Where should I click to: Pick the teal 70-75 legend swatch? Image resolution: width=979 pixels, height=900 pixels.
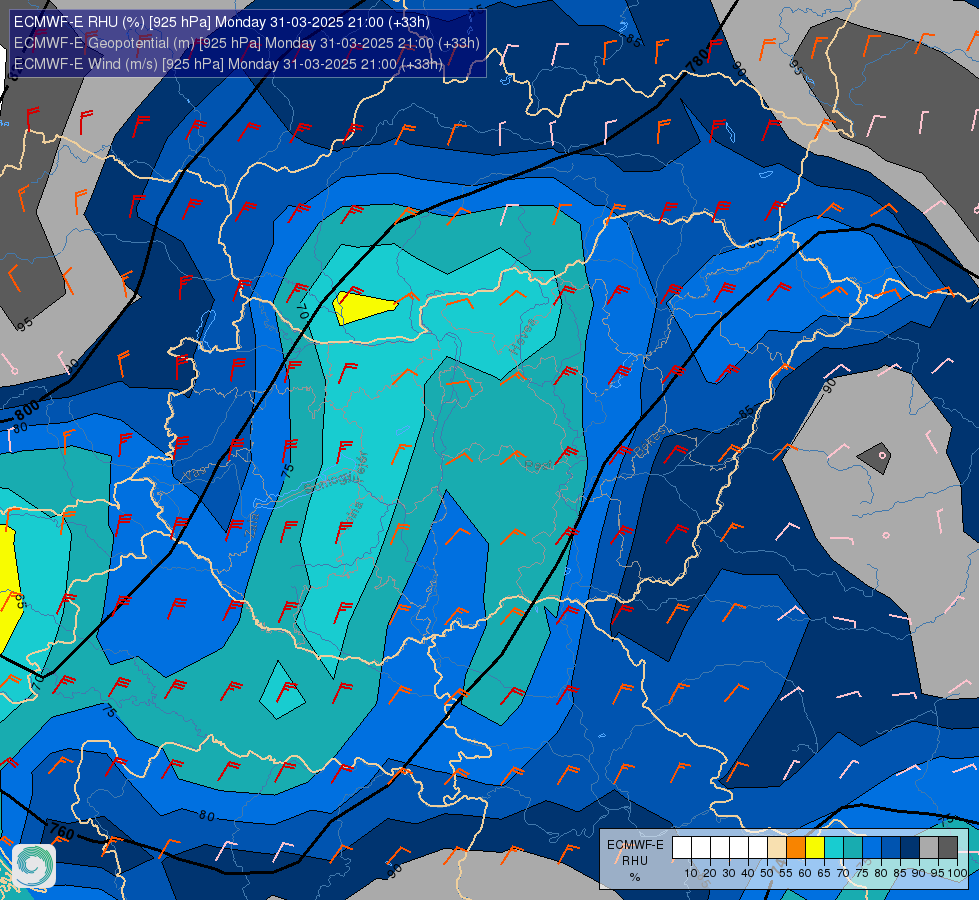click(853, 848)
